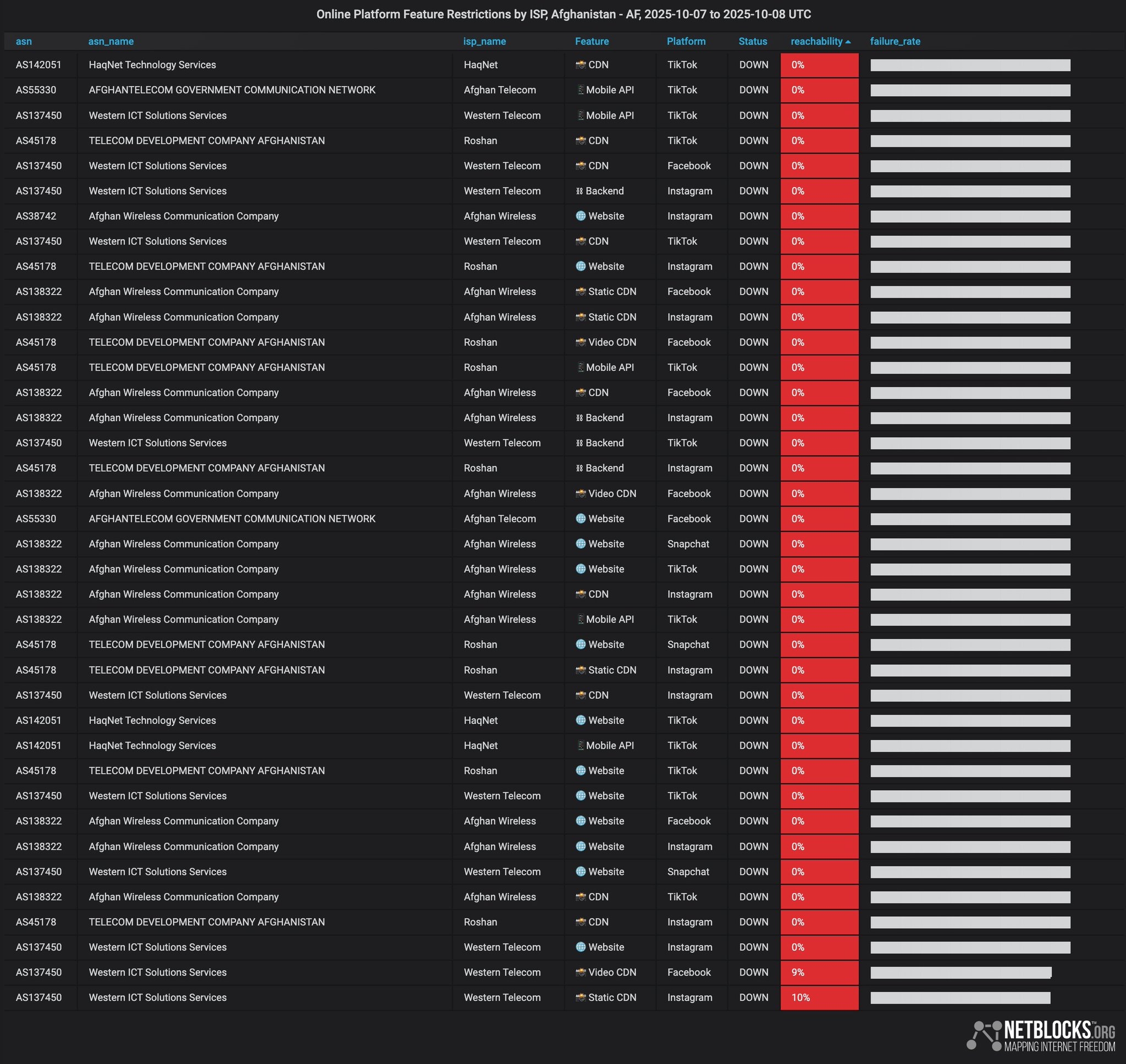Click the failure_rate column header
The image size is (1126, 1064).
tap(895, 41)
